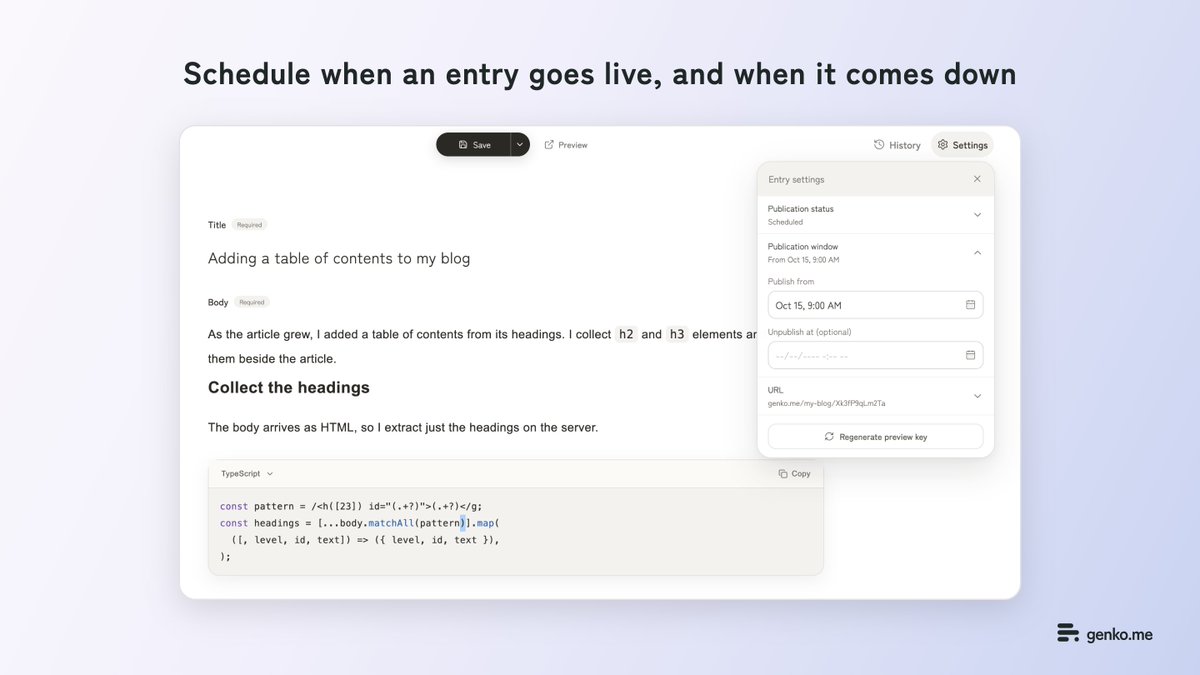Close the Entry settings panel

coord(977,179)
